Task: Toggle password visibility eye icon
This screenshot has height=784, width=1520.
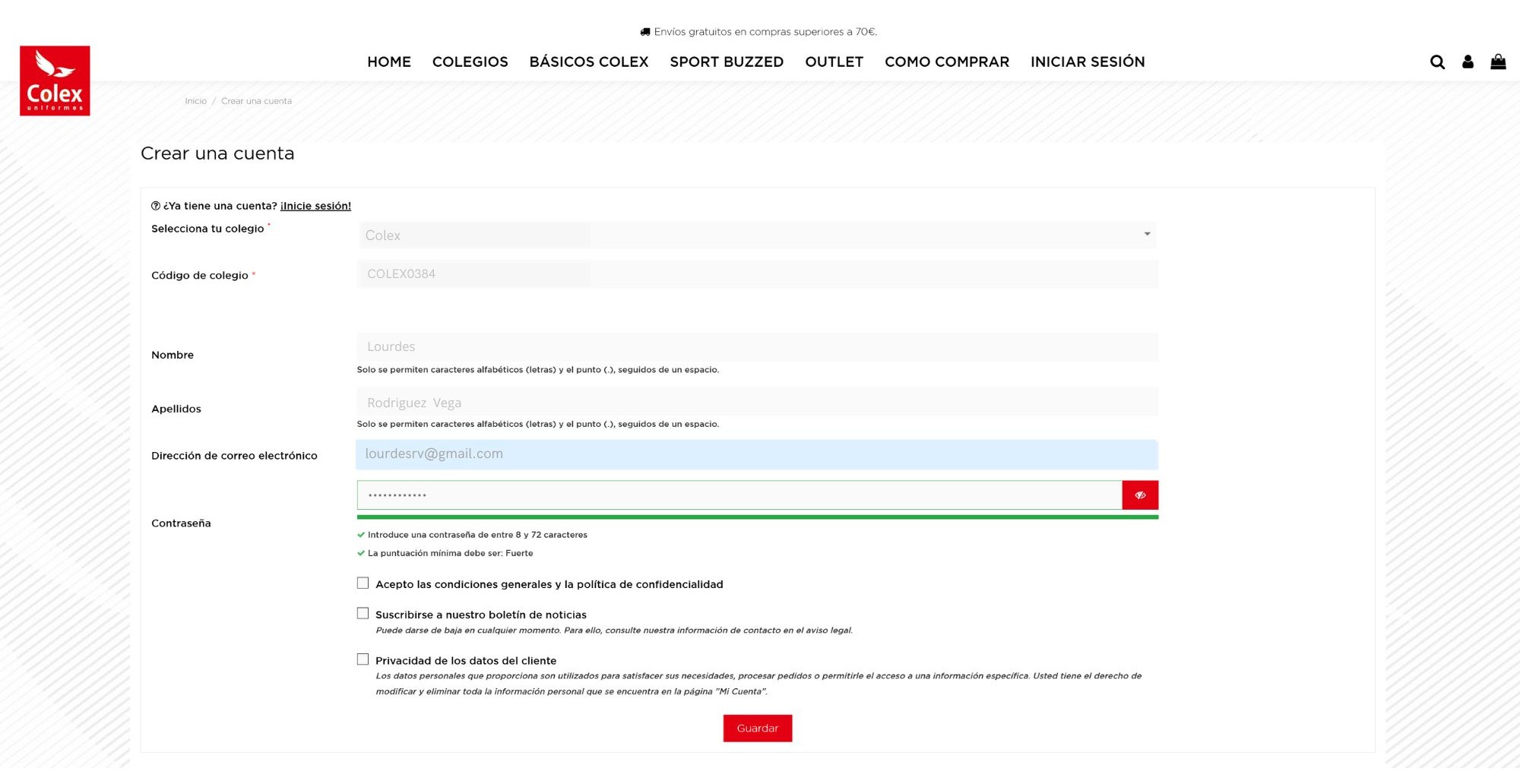Action: pyautogui.click(x=1140, y=495)
